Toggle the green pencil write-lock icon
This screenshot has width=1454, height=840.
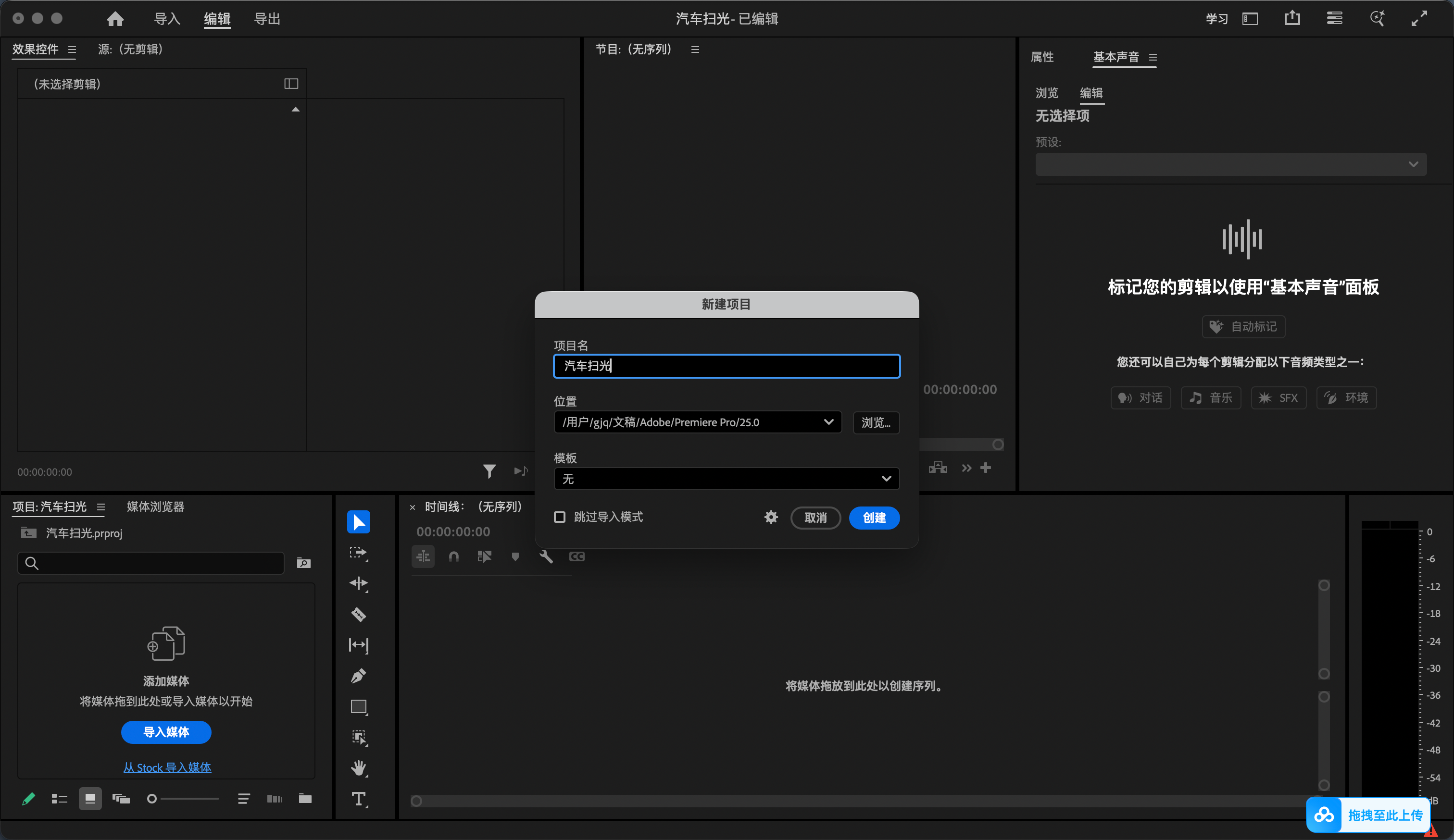(x=28, y=799)
